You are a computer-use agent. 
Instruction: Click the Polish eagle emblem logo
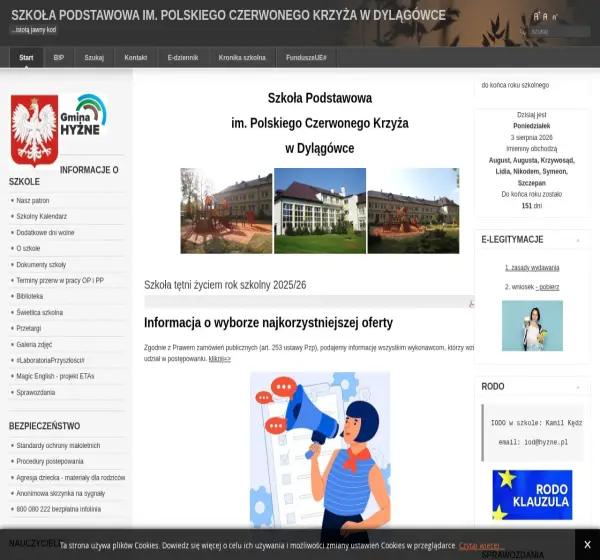point(34,131)
